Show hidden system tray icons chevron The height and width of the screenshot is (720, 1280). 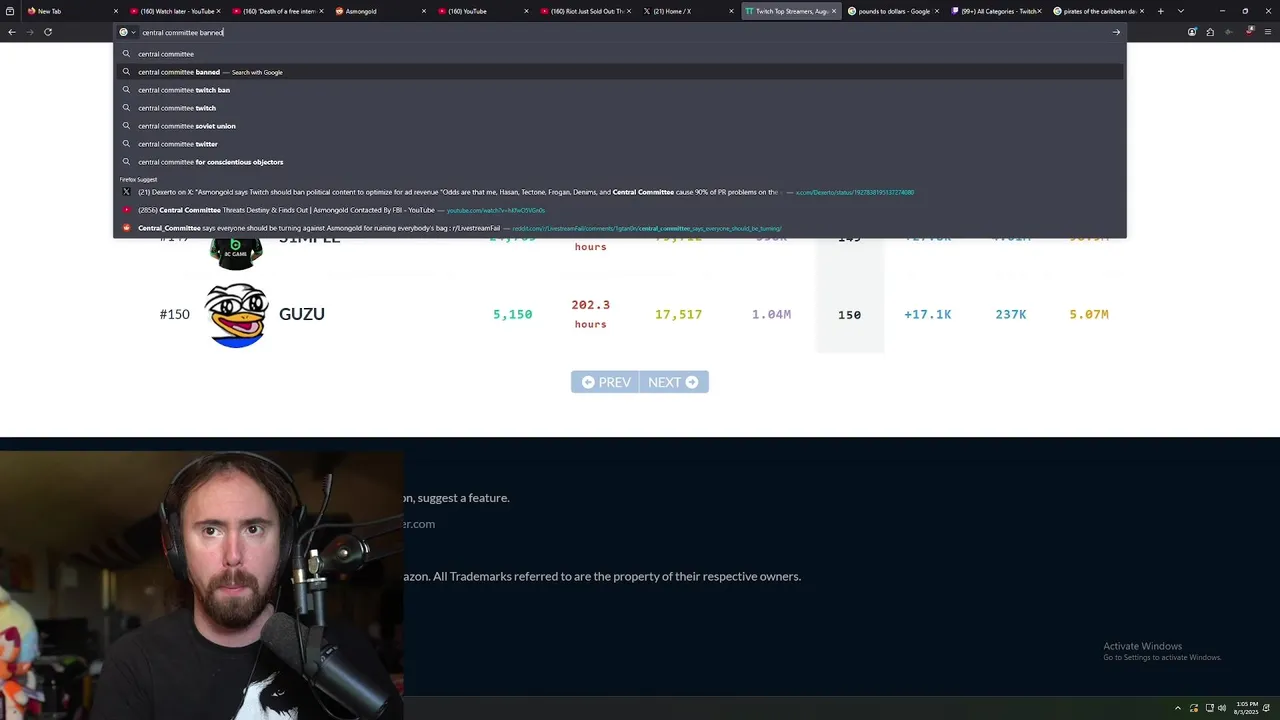click(x=1177, y=708)
